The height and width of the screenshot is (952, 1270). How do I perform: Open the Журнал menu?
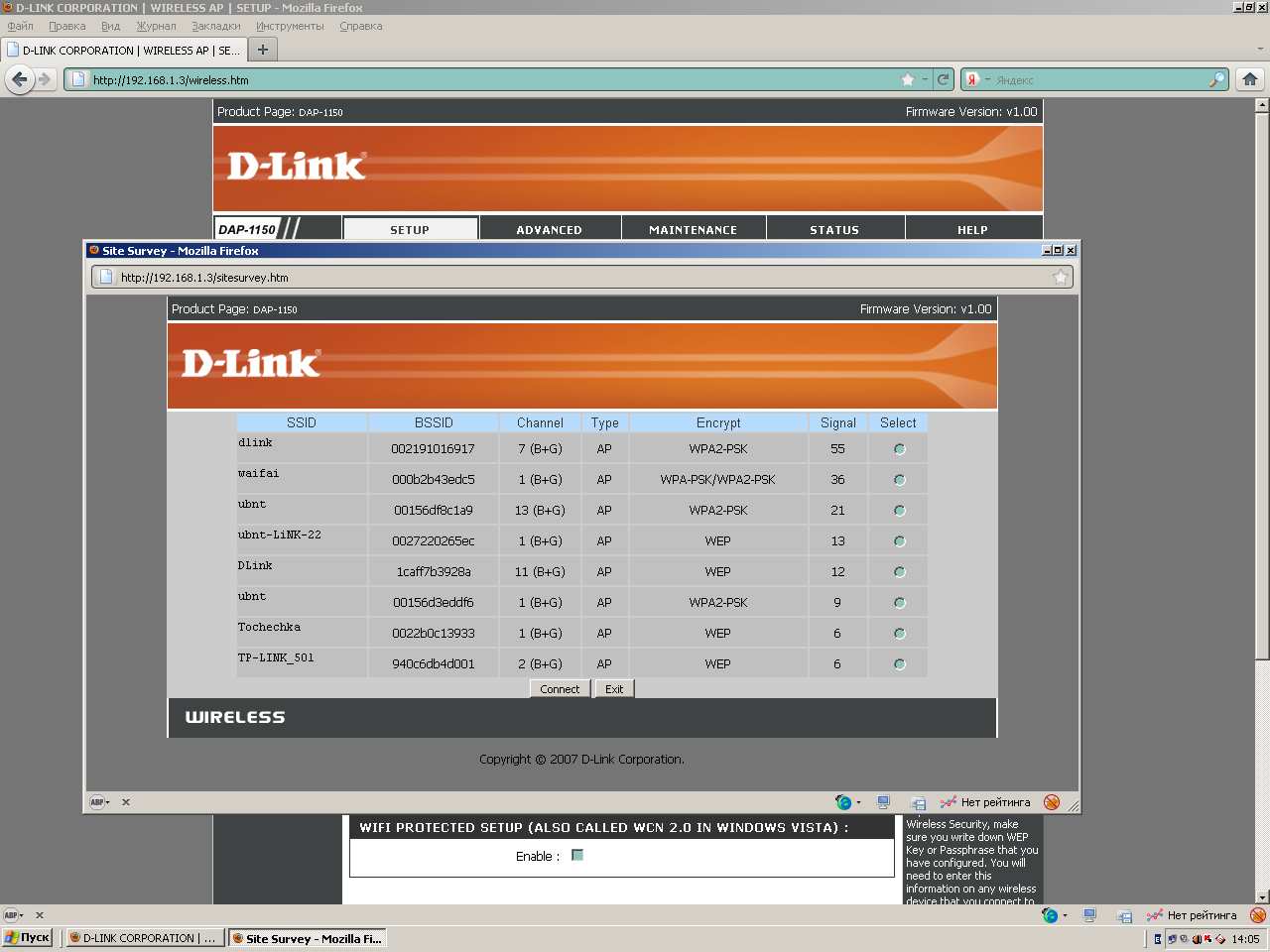156,26
